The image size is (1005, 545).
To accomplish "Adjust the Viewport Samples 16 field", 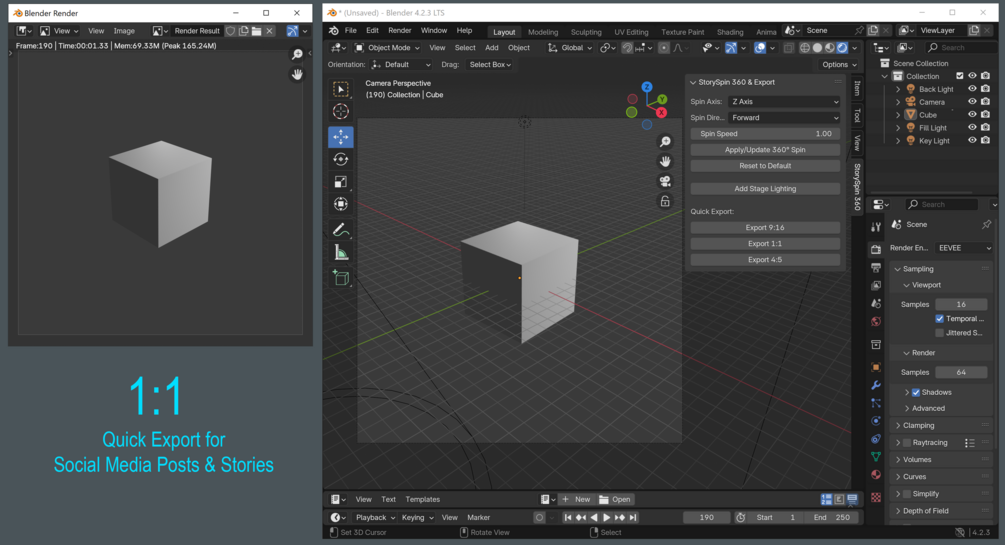I will tap(961, 304).
